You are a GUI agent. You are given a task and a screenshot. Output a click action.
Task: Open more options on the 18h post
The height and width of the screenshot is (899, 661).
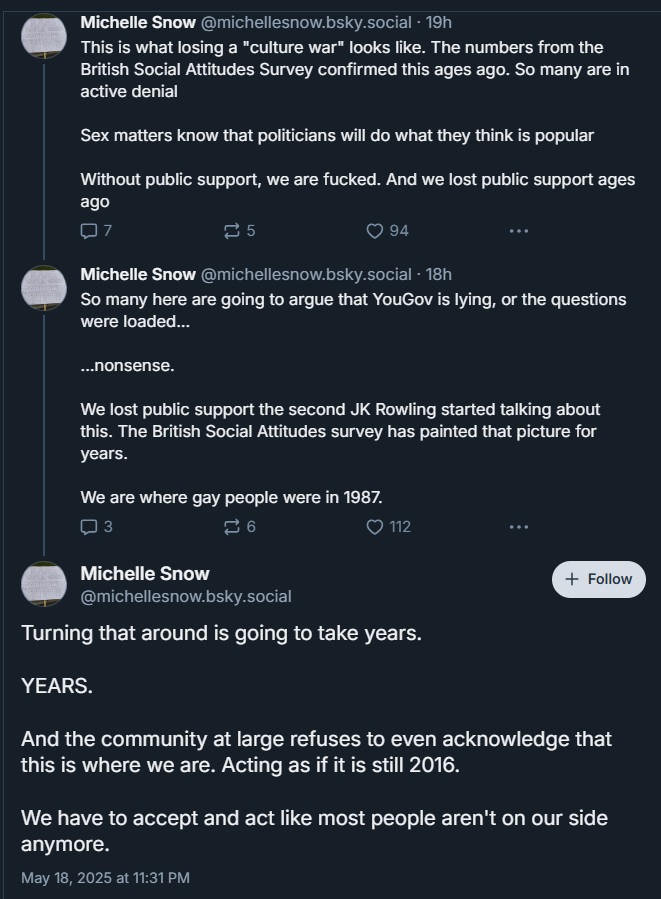click(x=518, y=526)
